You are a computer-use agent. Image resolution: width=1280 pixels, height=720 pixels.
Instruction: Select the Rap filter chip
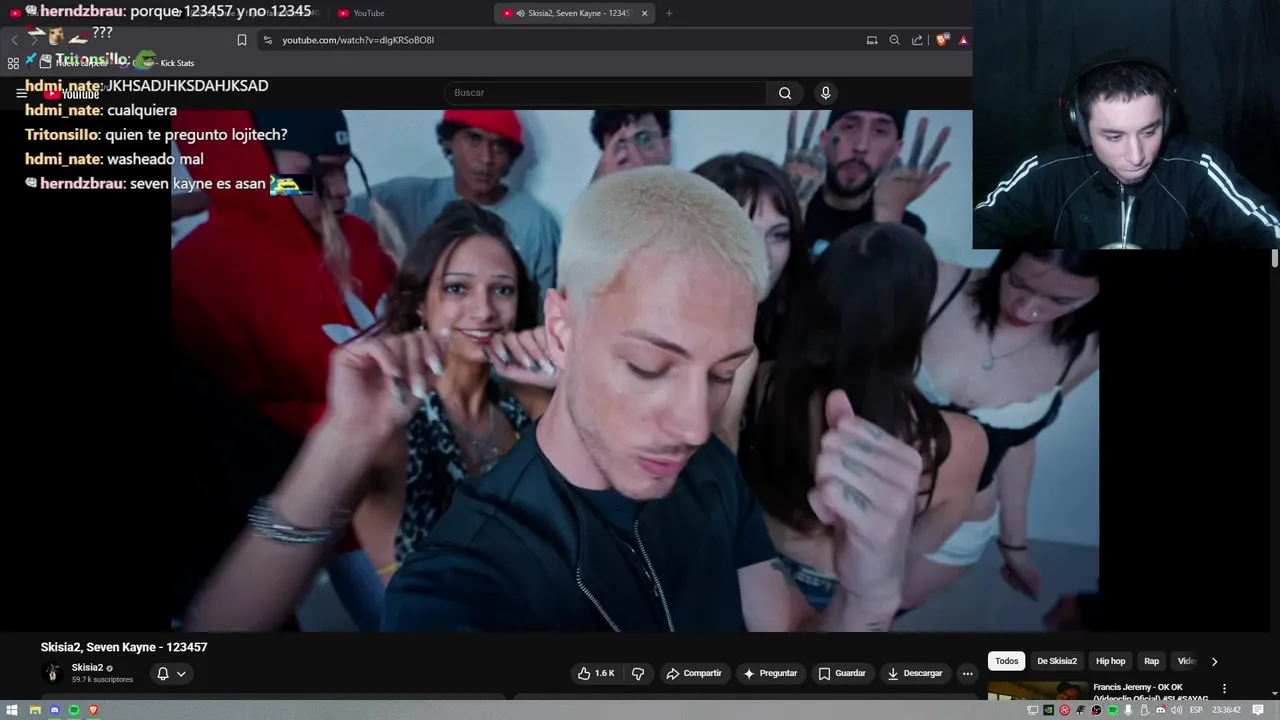pyautogui.click(x=1152, y=661)
